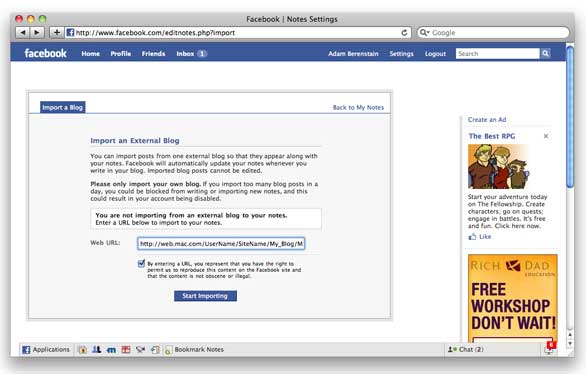586x374 pixels.
Task: Click the facebook logo in header
Action: point(45,53)
